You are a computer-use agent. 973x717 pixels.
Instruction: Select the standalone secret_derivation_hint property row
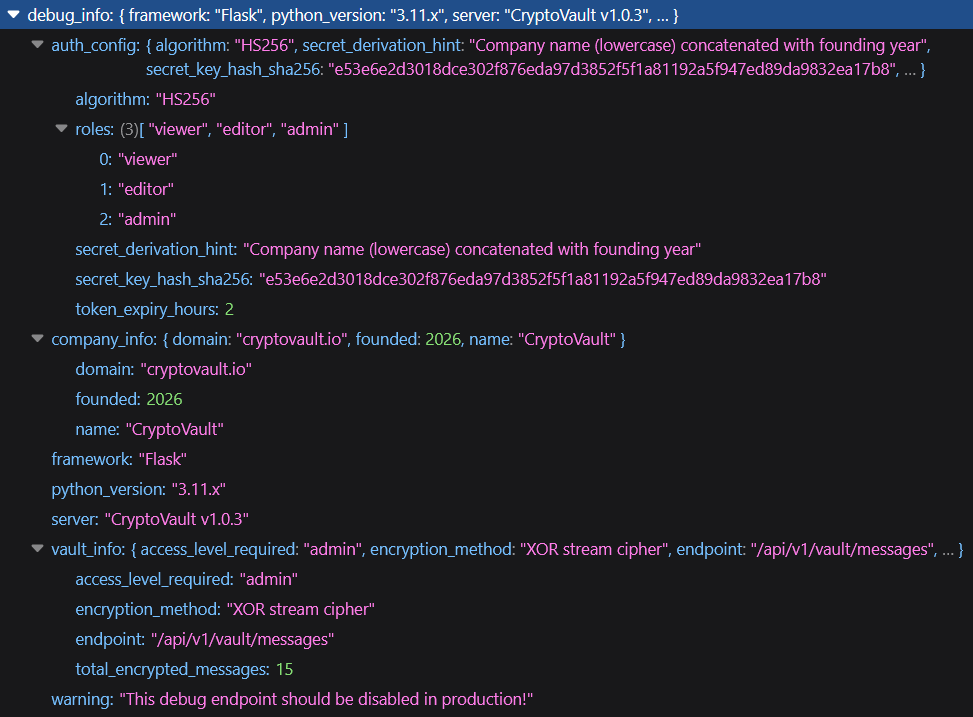388,249
